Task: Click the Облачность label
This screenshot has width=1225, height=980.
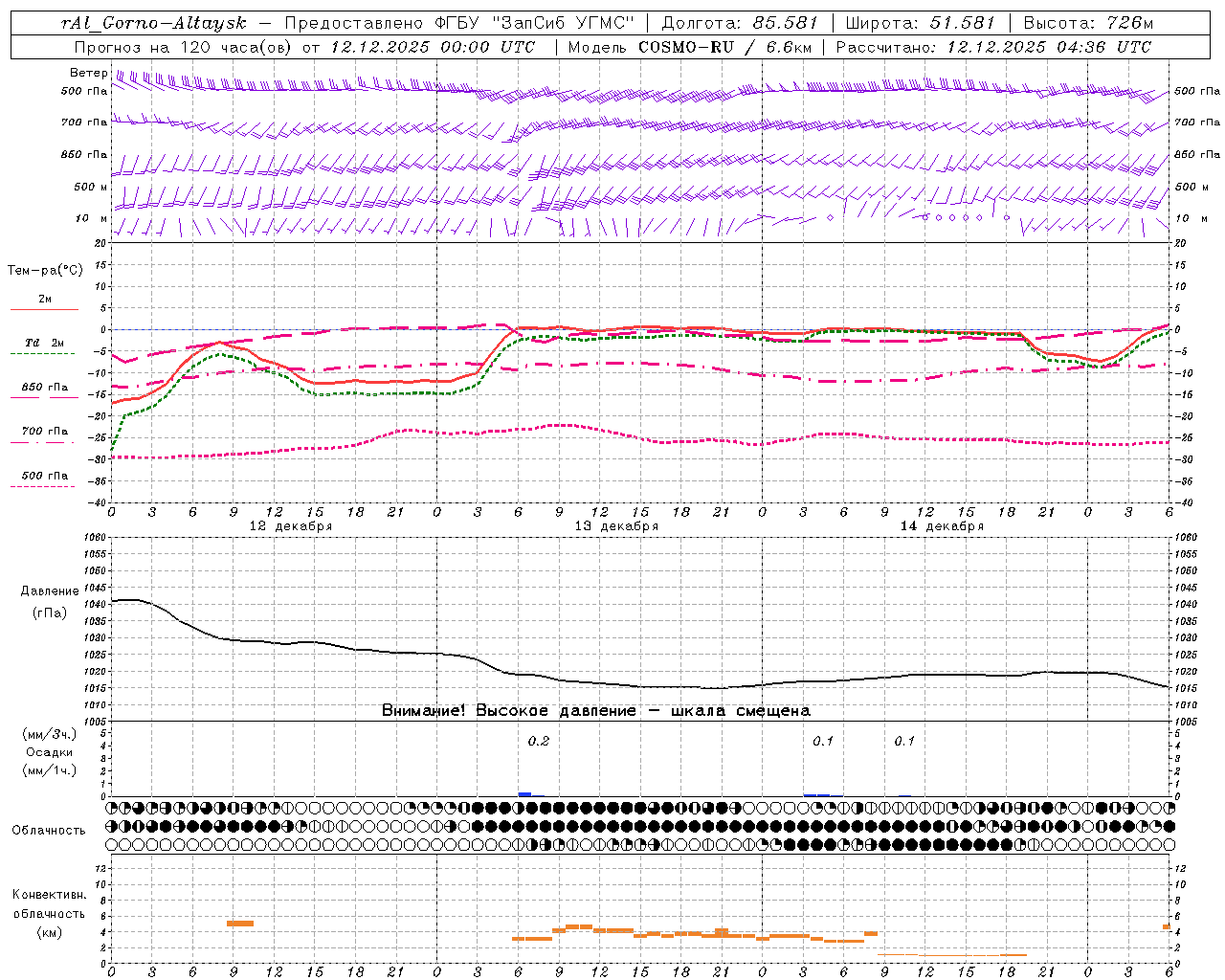Action: (x=49, y=831)
